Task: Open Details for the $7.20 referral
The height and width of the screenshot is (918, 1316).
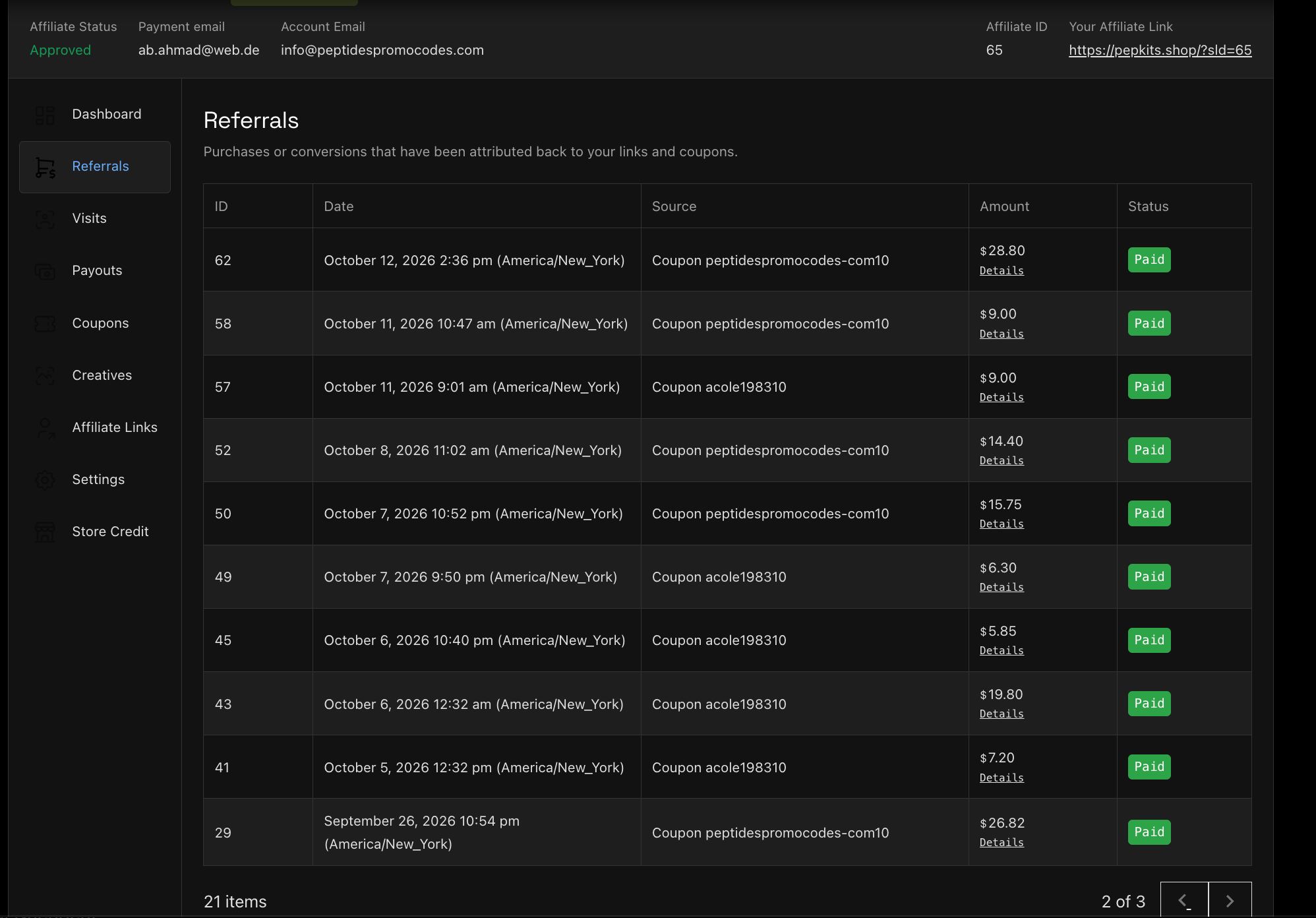Action: [x=1002, y=778]
